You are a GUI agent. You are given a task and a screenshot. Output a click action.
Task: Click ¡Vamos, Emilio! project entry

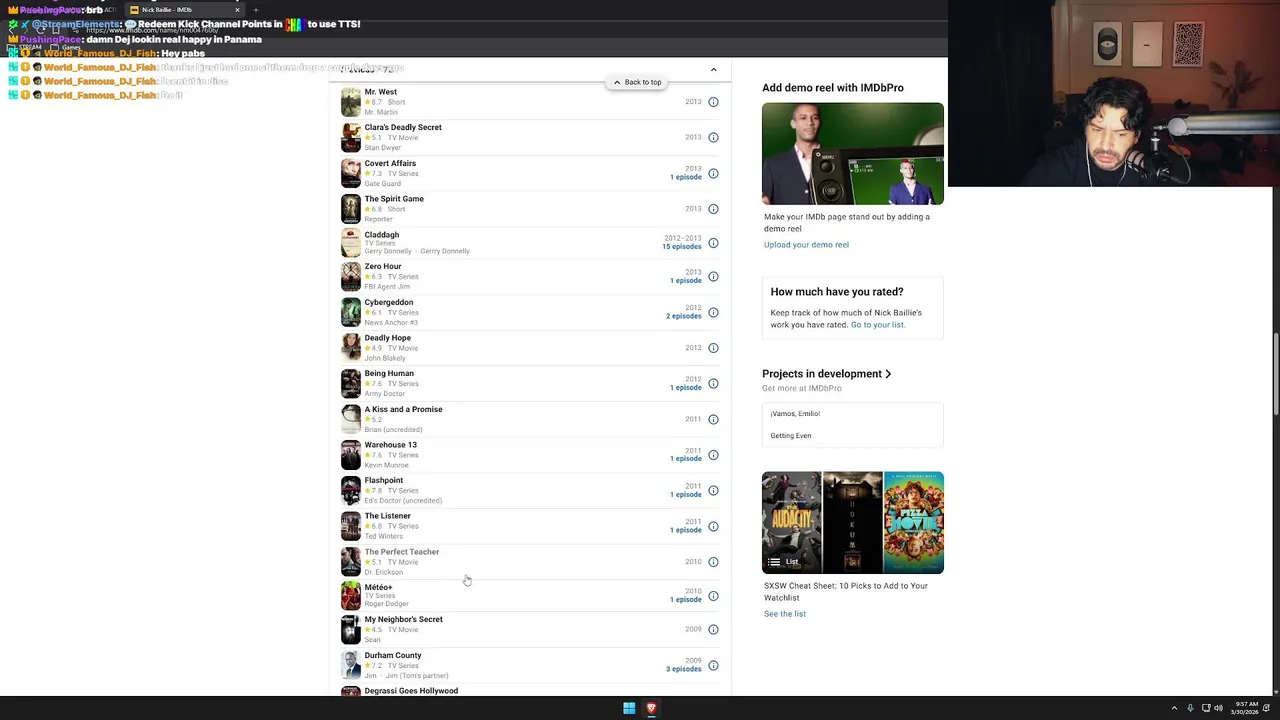coord(795,414)
